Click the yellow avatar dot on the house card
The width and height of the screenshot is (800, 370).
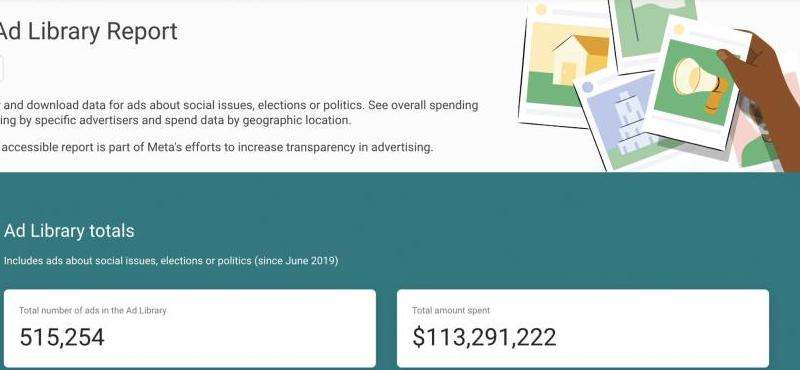click(x=541, y=9)
